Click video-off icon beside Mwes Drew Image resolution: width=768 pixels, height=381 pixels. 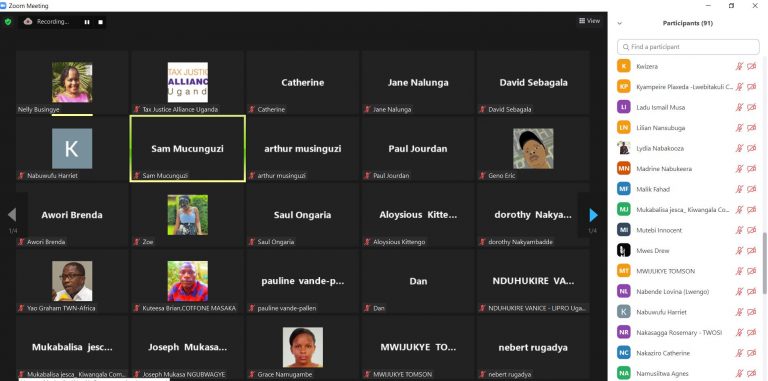[751, 250]
